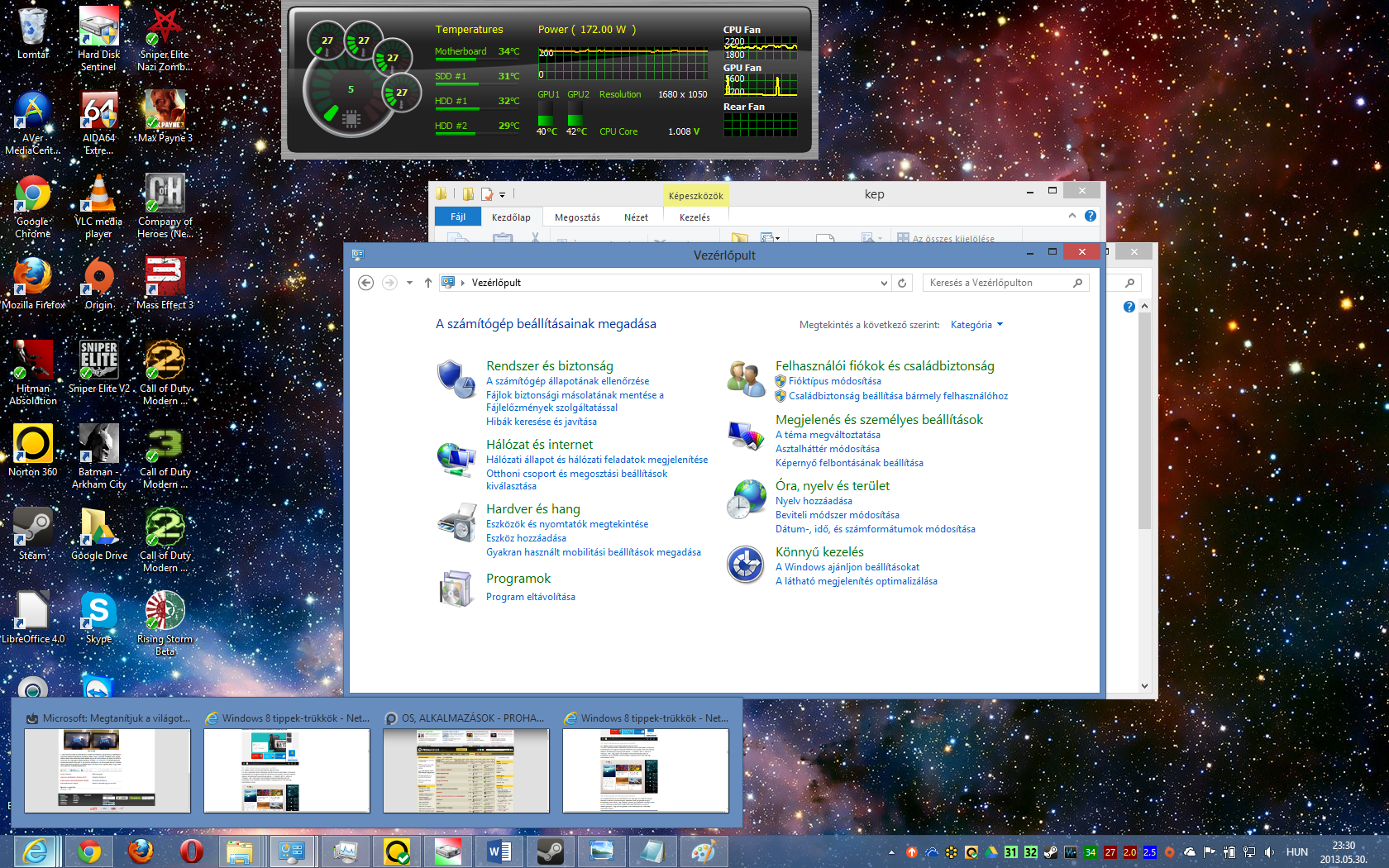Expand the address bar history dropdown
Viewport: 1389px width, 868px height.
pos(884,283)
